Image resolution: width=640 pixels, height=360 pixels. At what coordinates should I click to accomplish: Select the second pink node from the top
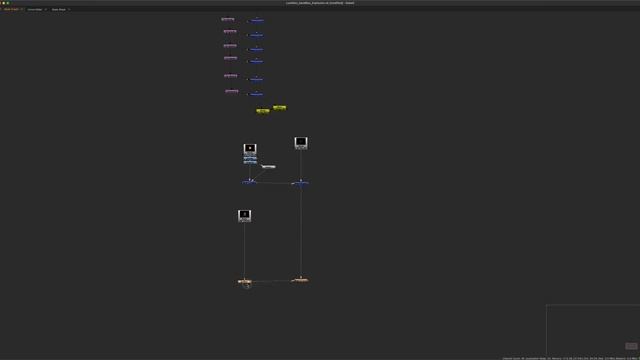(x=230, y=31)
